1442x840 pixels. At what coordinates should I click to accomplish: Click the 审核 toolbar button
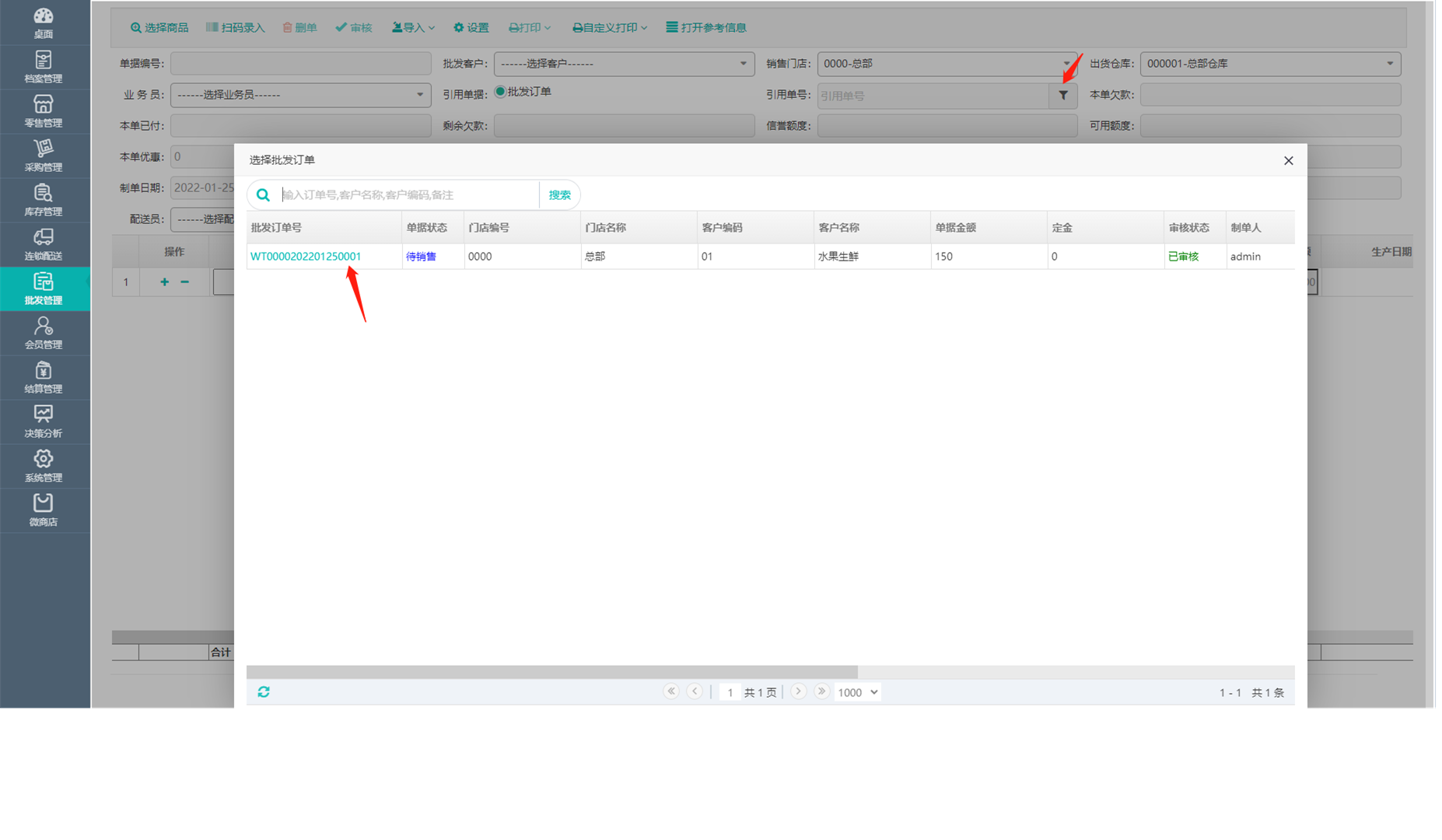[x=354, y=28]
